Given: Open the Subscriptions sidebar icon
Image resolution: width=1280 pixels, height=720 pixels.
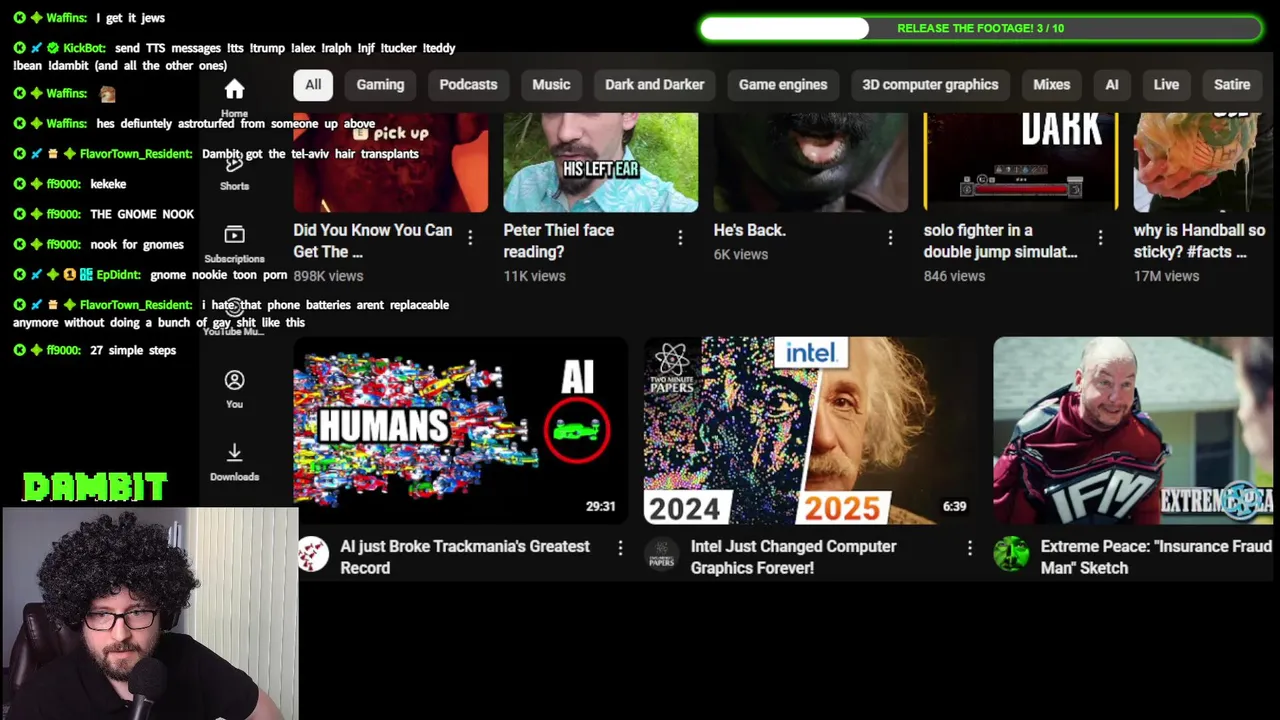Looking at the screenshot, I should point(234,235).
